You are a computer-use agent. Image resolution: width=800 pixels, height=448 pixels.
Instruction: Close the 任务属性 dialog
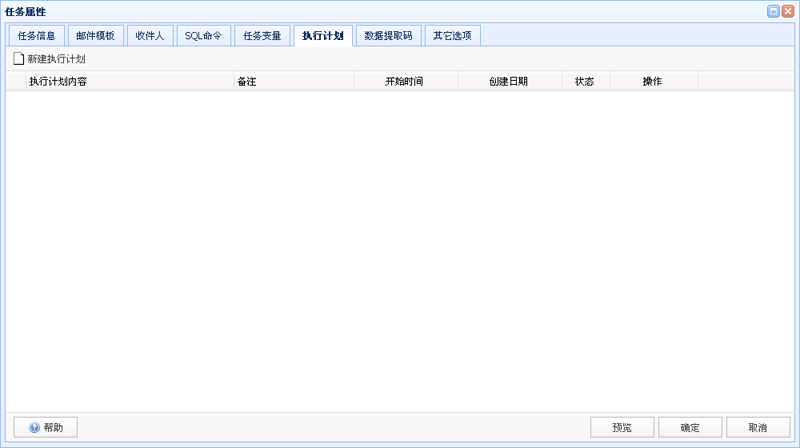coord(788,11)
